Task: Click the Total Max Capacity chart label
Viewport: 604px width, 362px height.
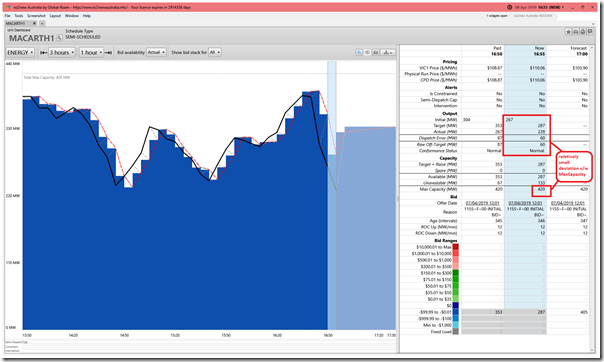Action: (x=47, y=77)
